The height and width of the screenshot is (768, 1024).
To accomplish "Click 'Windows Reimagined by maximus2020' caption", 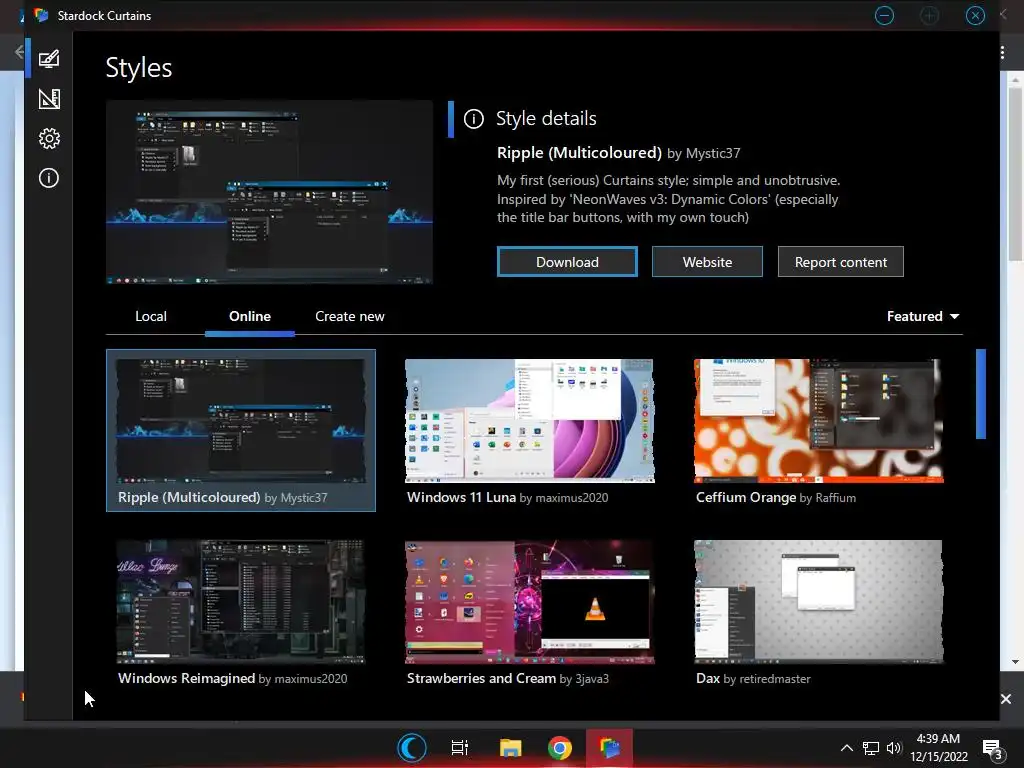I will coord(232,679).
